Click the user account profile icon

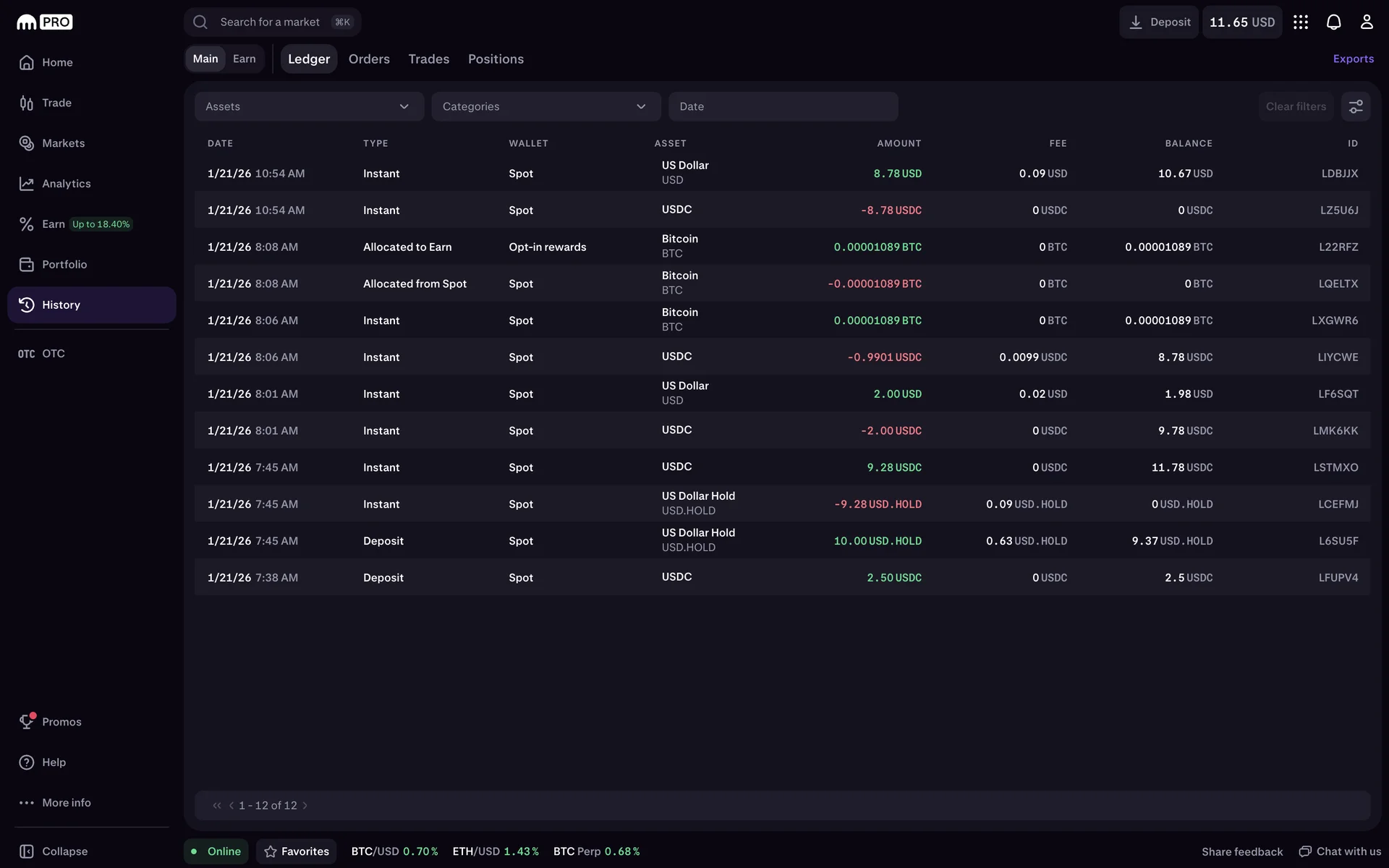coord(1366,22)
